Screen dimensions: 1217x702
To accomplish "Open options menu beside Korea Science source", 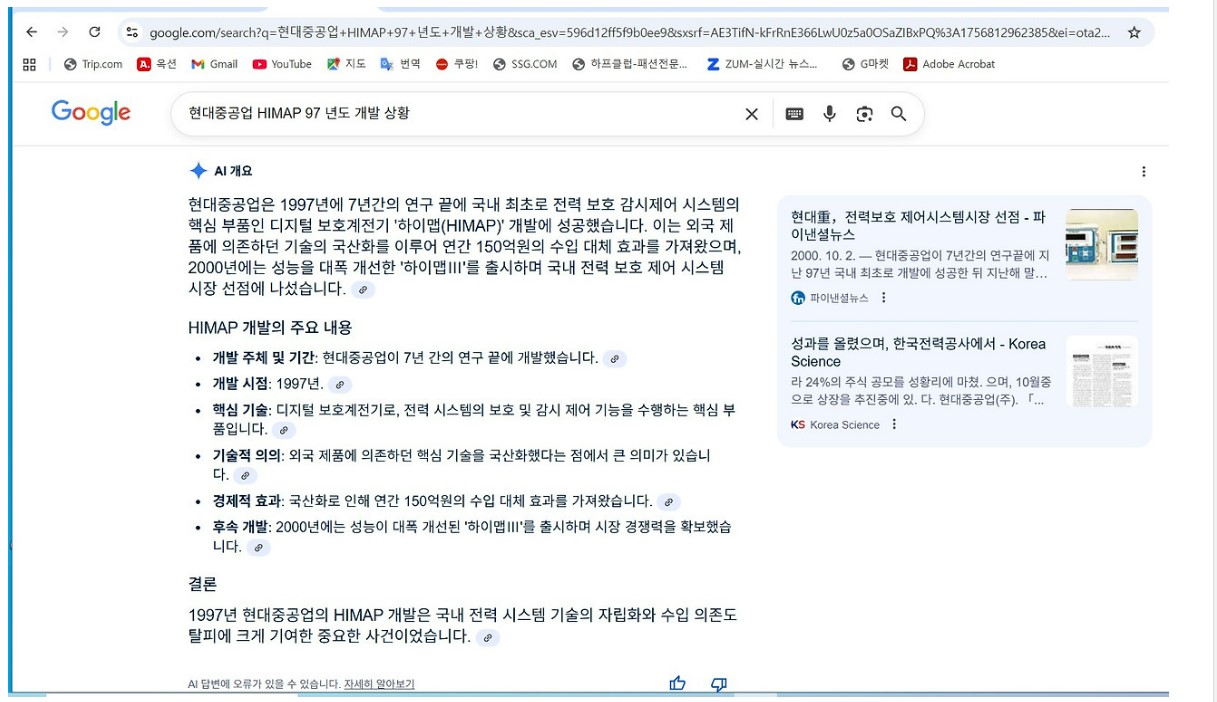I will pos(894,425).
